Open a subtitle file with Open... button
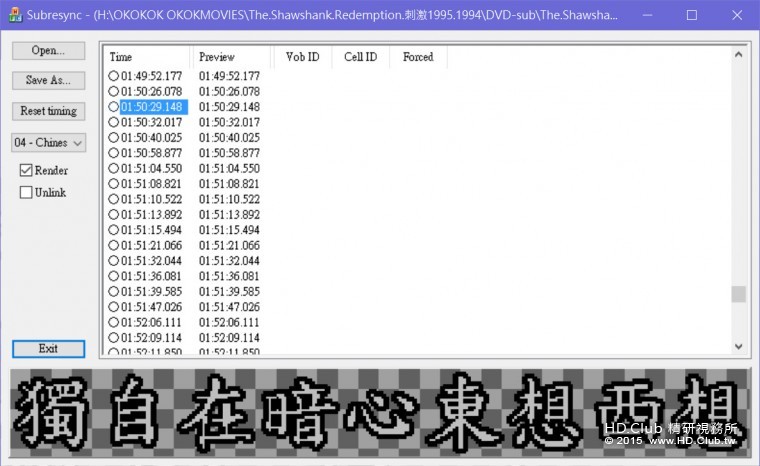Image resolution: width=760 pixels, height=466 pixels. click(x=48, y=50)
